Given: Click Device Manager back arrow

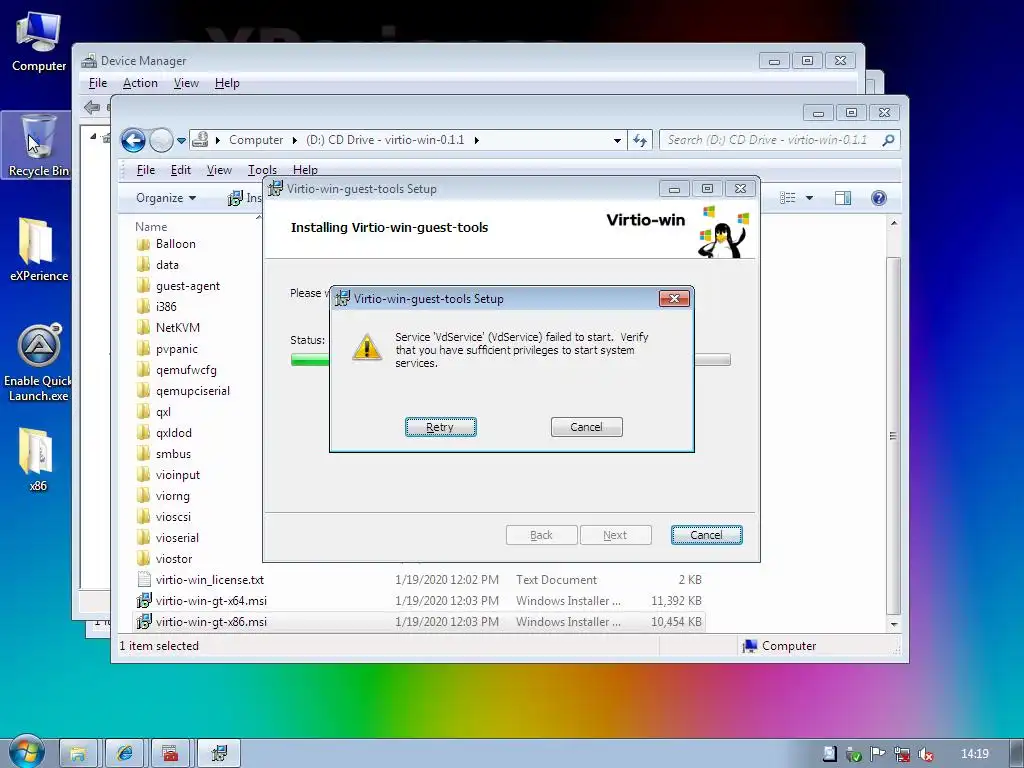Looking at the screenshot, I should tap(92, 107).
